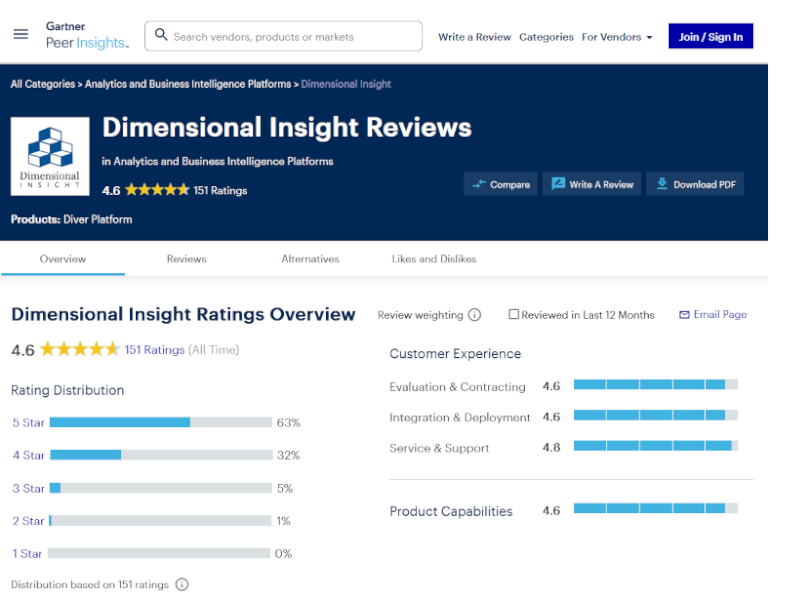Screen dimensions: 787x600
Task: Open the Likes and Dislikes tab
Action: (434, 259)
